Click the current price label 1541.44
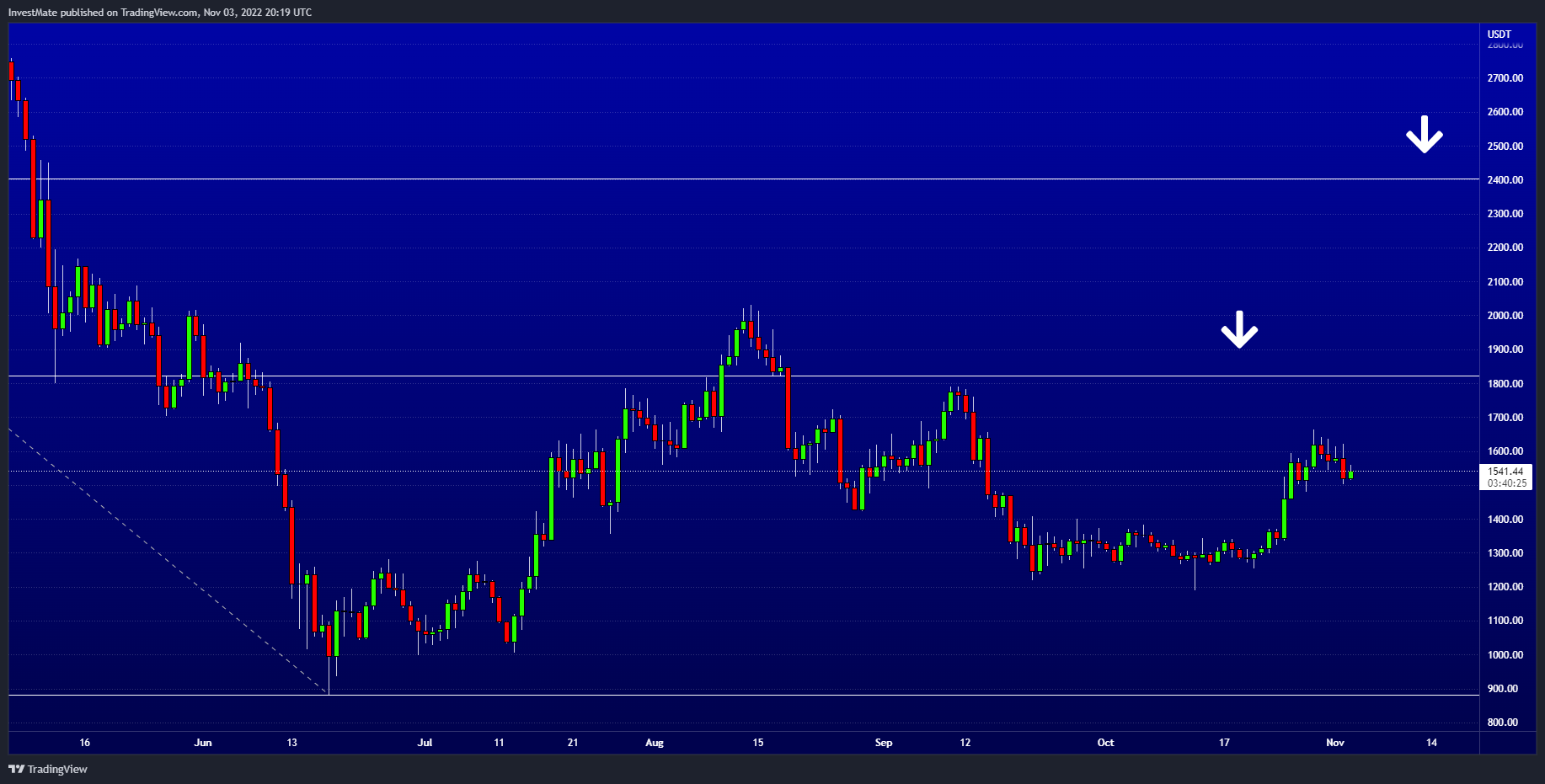 [1505, 472]
